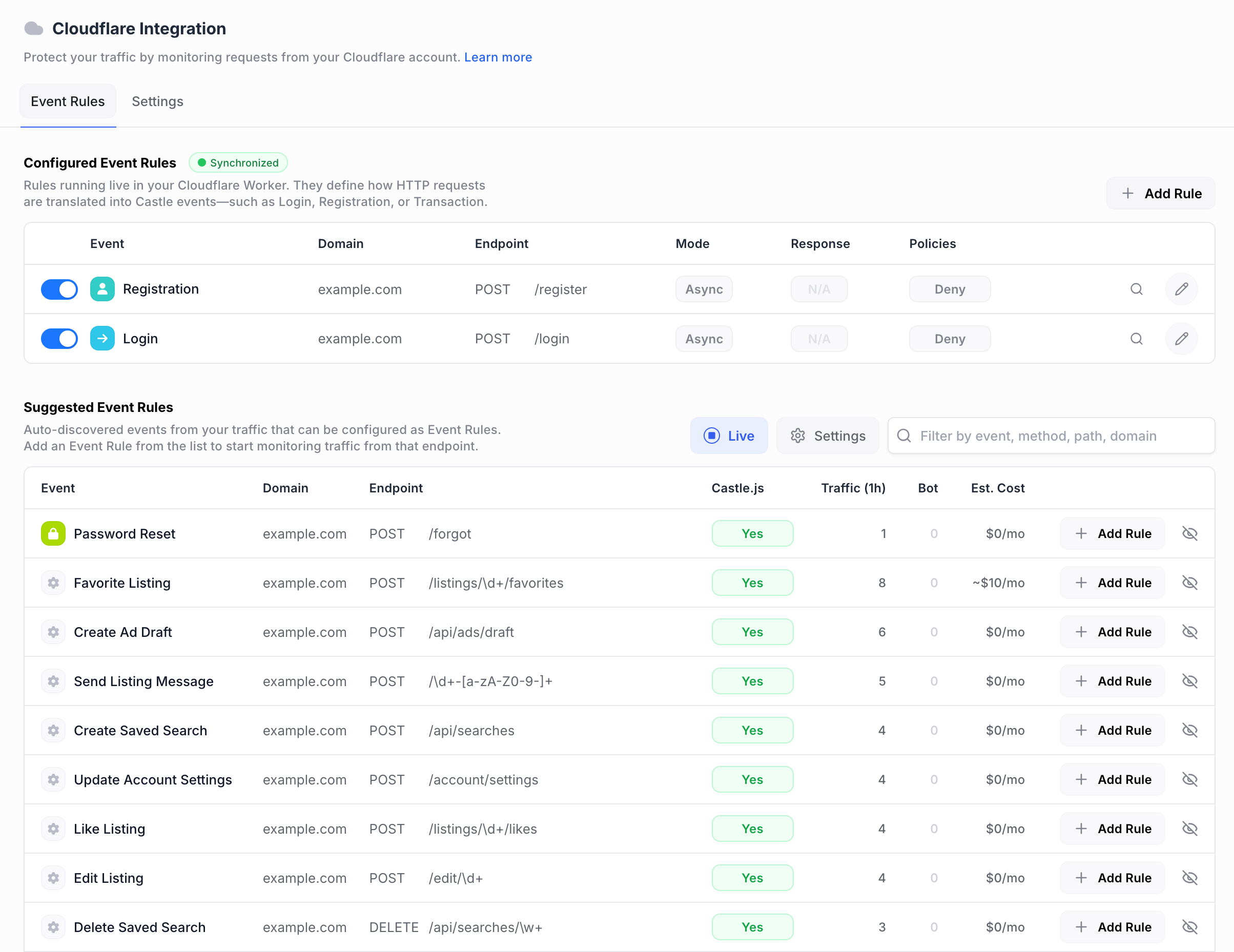Hide the Update Account Settings suggestion
The width and height of the screenshot is (1234, 952).
pyautogui.click(x=1189, y=779)
